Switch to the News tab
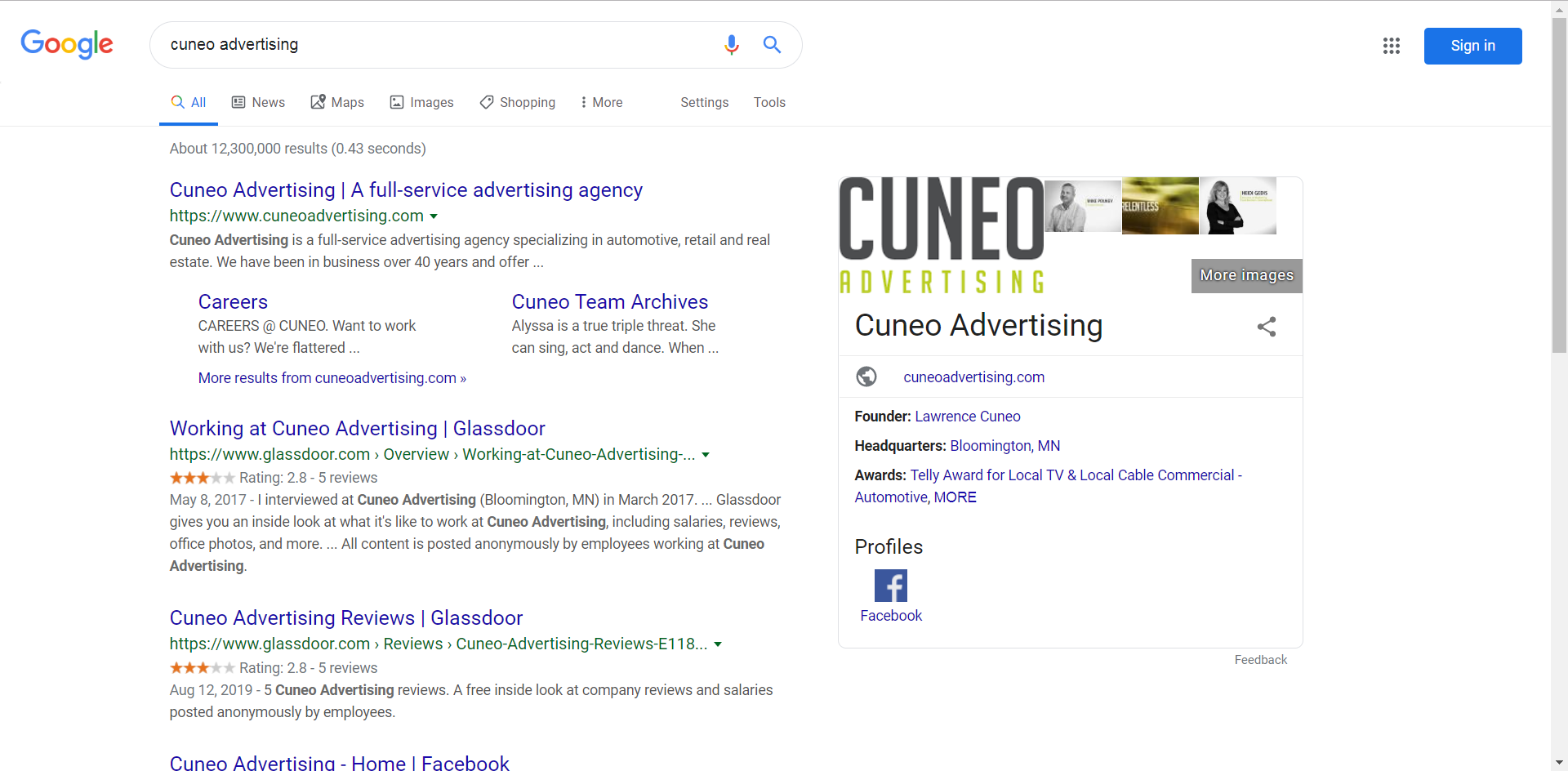Screen dimensions: 1568x771 pos(258,102)
